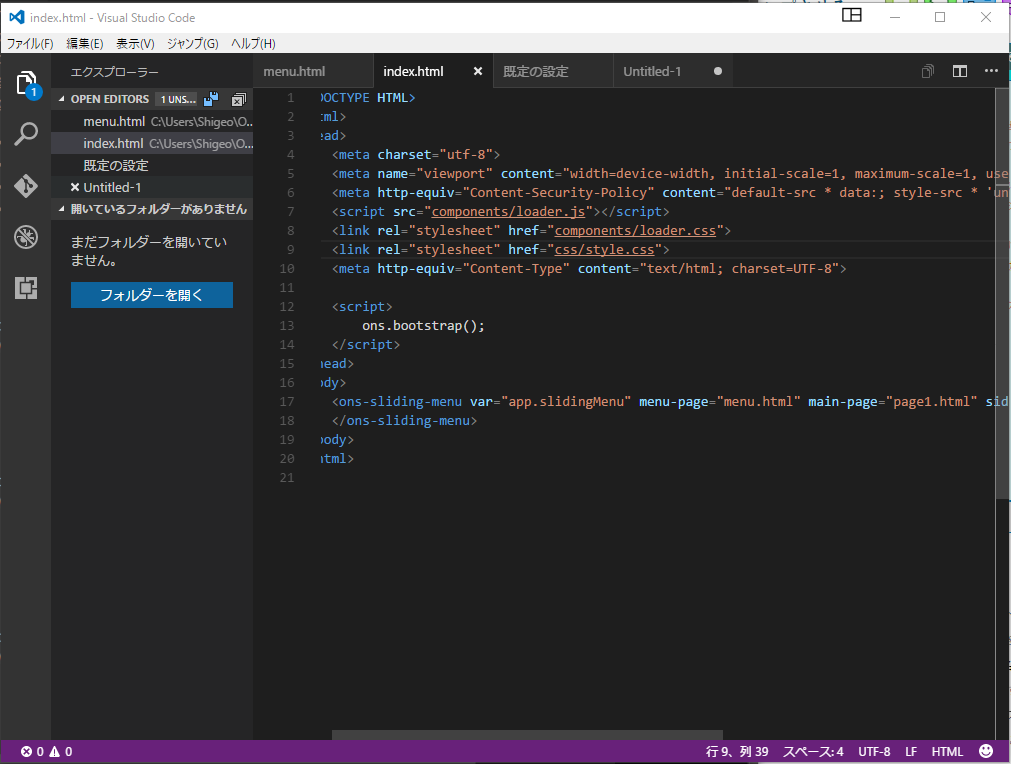The image size is (1011, 764).
Task: Click the フォルダーを開く button
Action: [152, 295]
